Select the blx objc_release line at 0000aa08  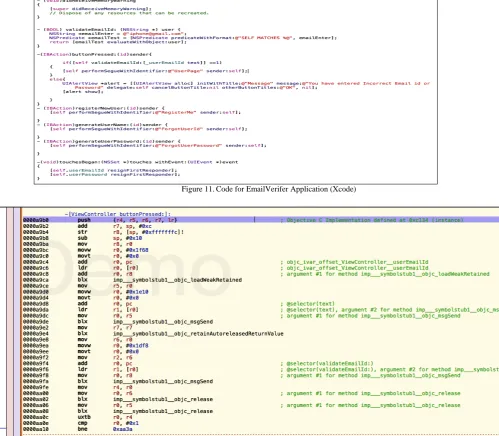[x=118, y=411]
